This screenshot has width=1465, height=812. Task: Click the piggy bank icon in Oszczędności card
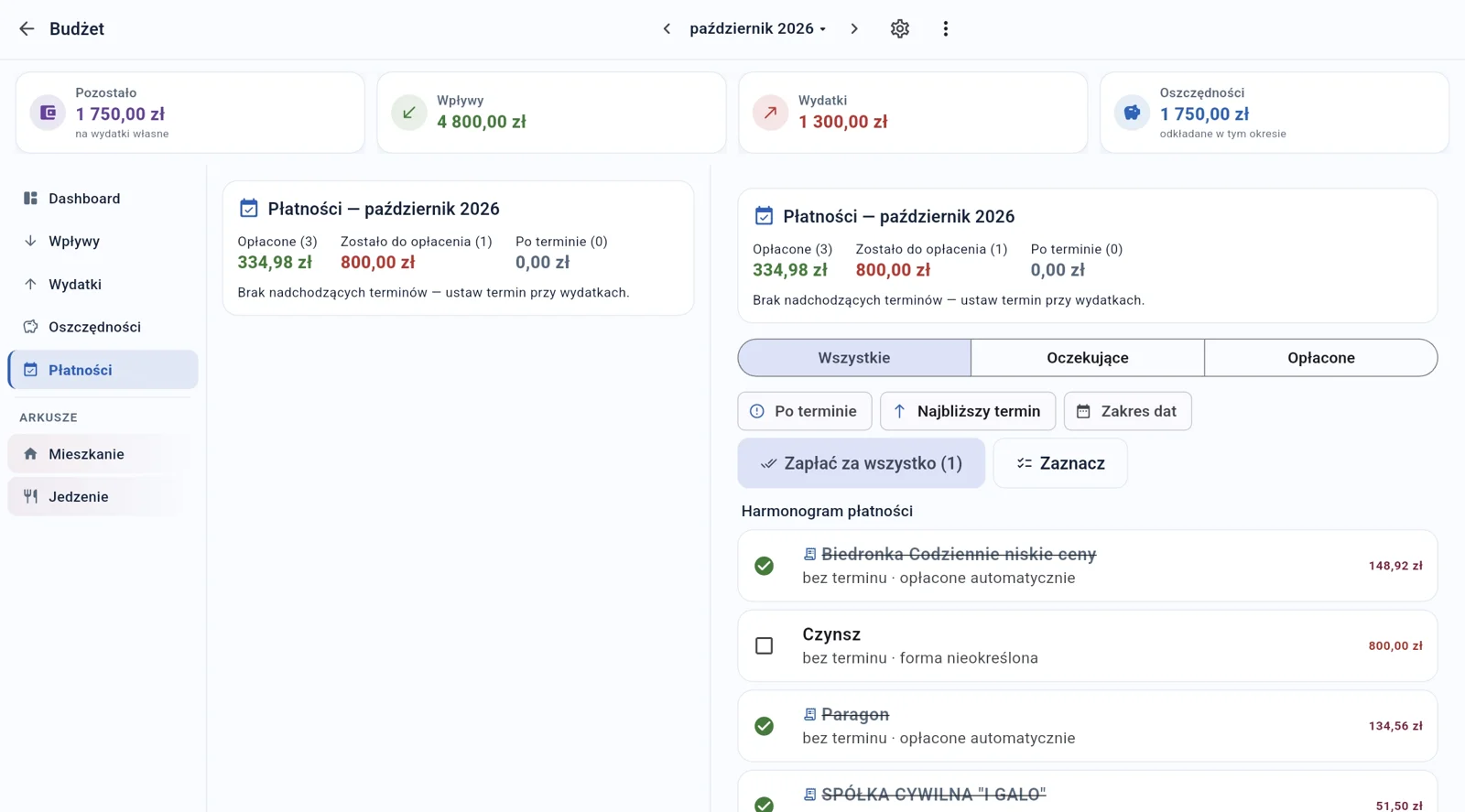(x=1133, y=113)
